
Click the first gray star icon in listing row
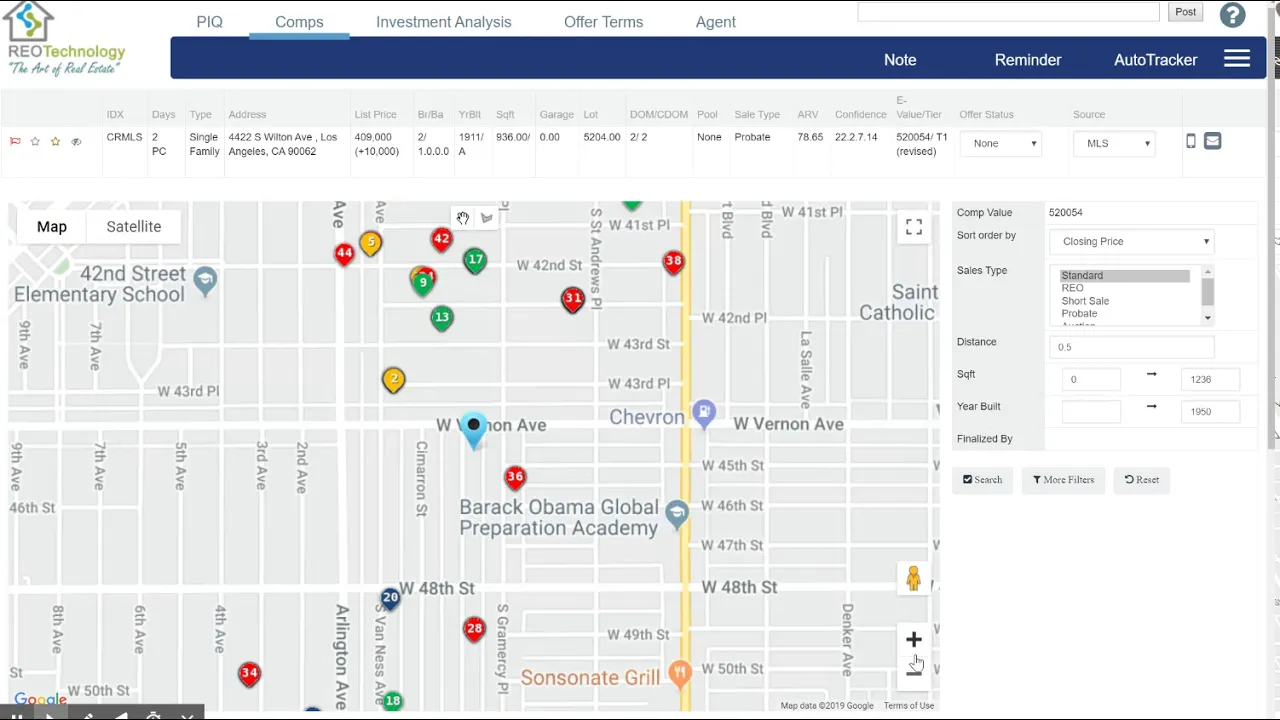(35, 141)
